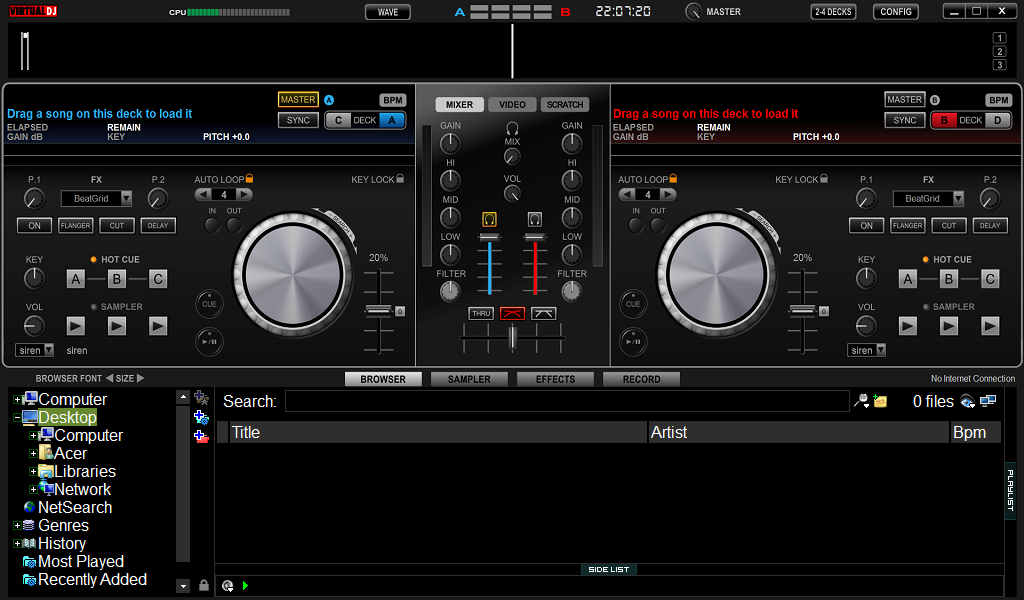Toggle left deck CUT effect
The image size is (1024, 600).
pyautogui.click(x=117, y=225)
